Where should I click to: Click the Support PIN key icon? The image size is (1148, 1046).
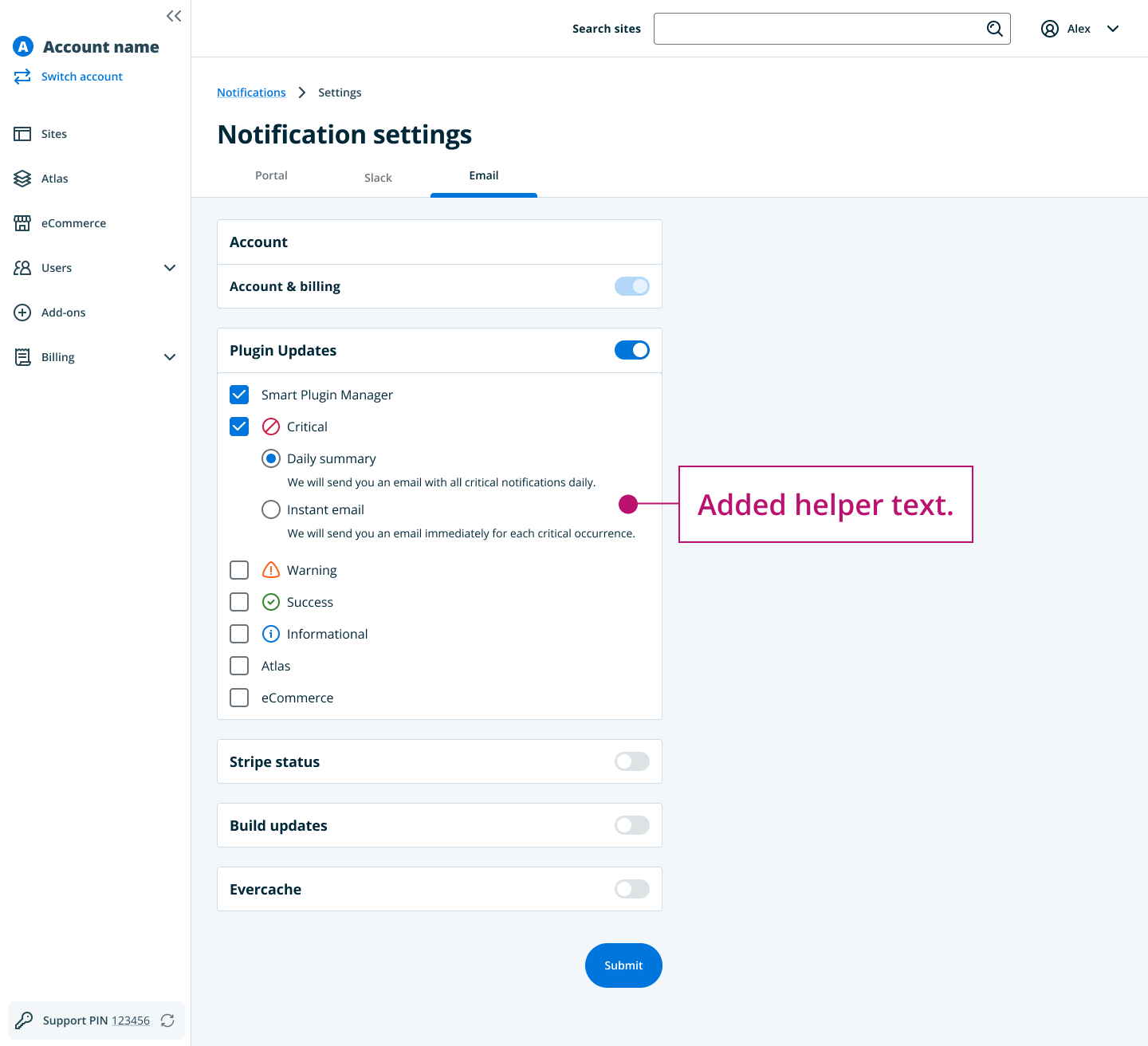(x=24, y=1020)
